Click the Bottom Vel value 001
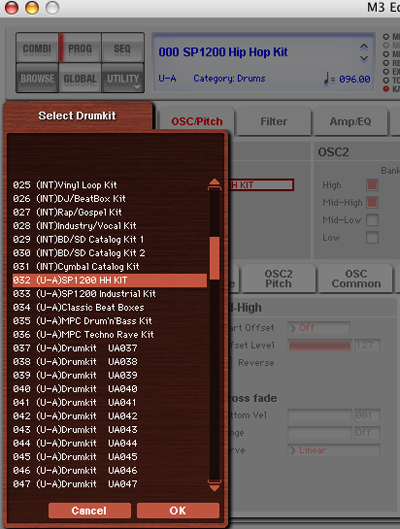400x529 pixels. pyautogui.click(x=367, y=415)
